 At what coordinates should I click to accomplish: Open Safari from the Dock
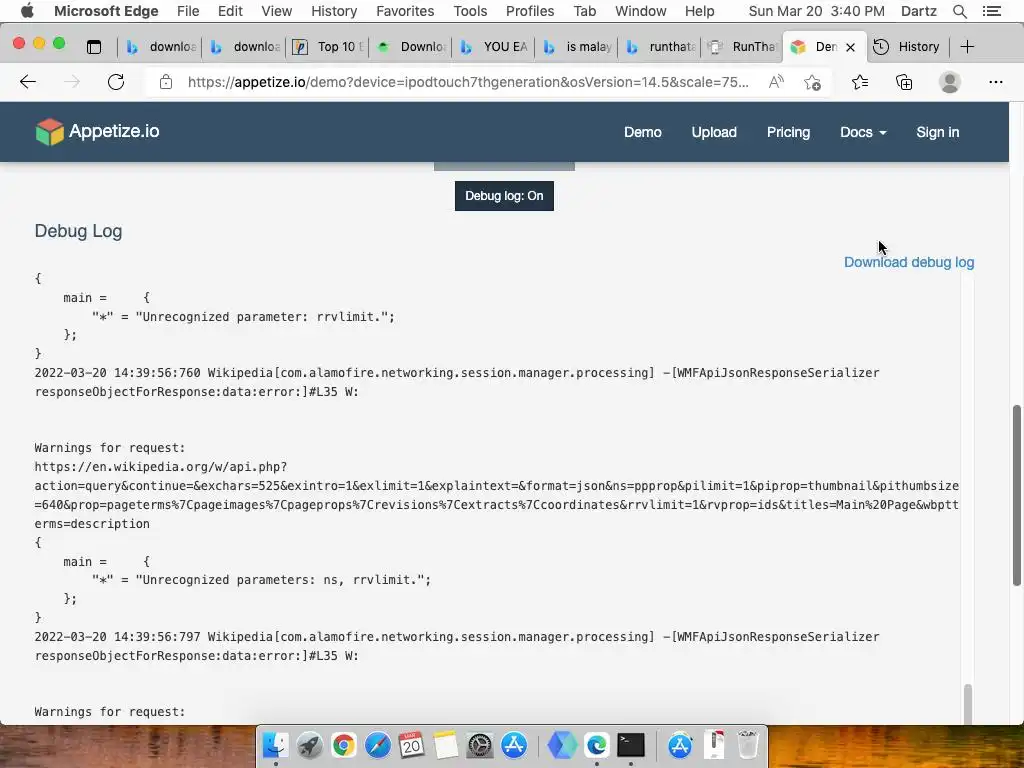tap(377, 744)
